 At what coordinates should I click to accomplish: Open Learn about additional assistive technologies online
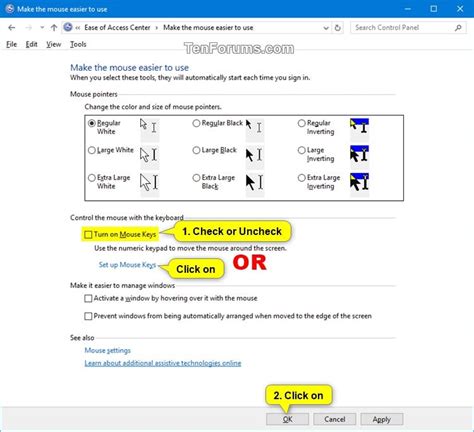(163, 363)
